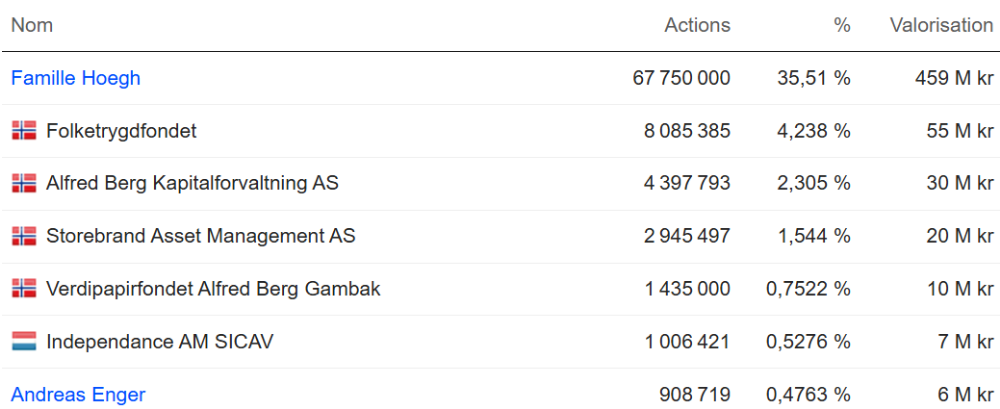Viewport: 1000px width, 409px height.
Task: Click the Nom column header
Action: (32, 25)
